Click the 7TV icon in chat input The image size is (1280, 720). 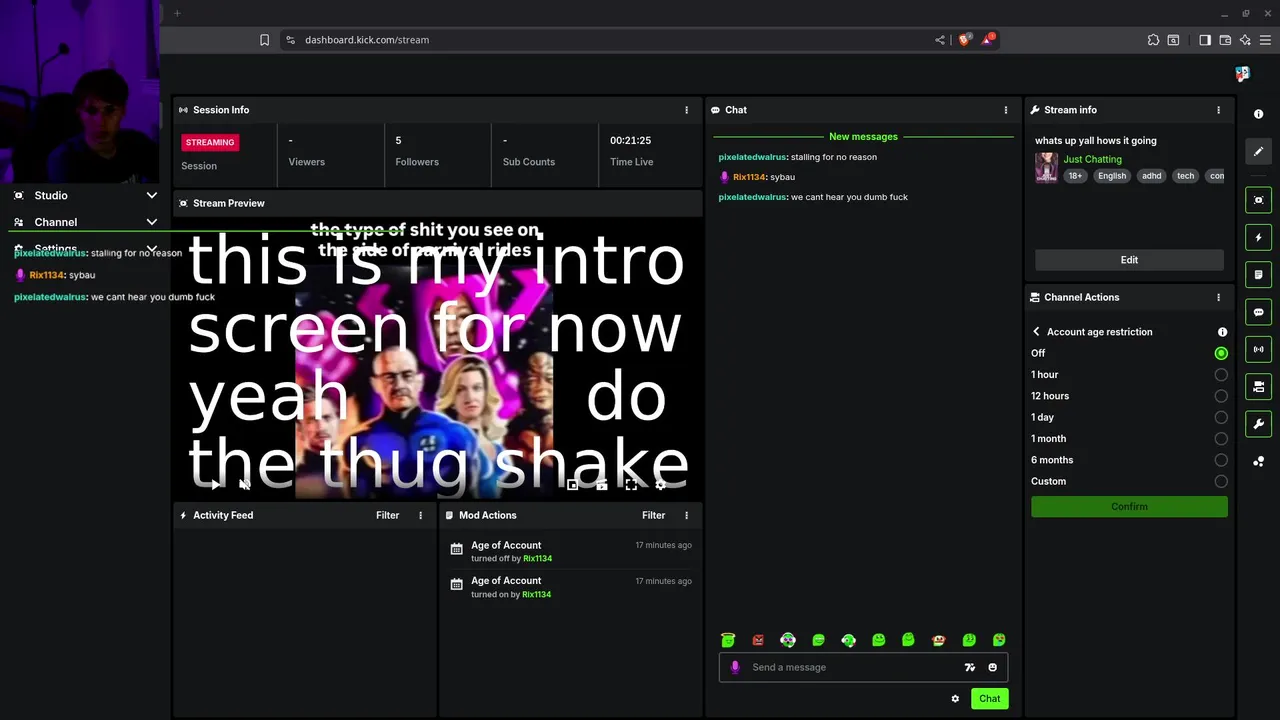pyautogui.click(x=969, y=667)
